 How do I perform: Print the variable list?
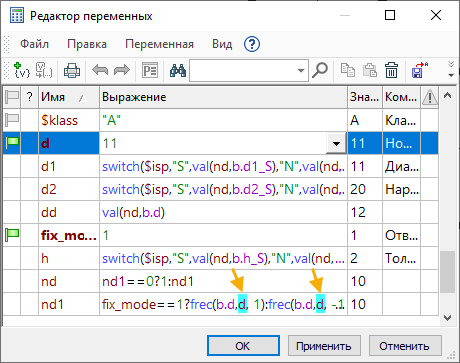(x=72, y=70)
